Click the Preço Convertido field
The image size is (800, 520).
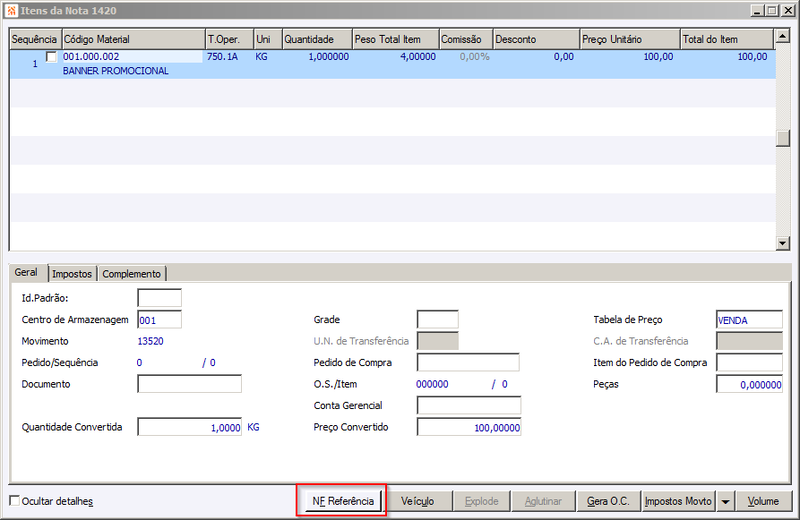tap(469, 427)
